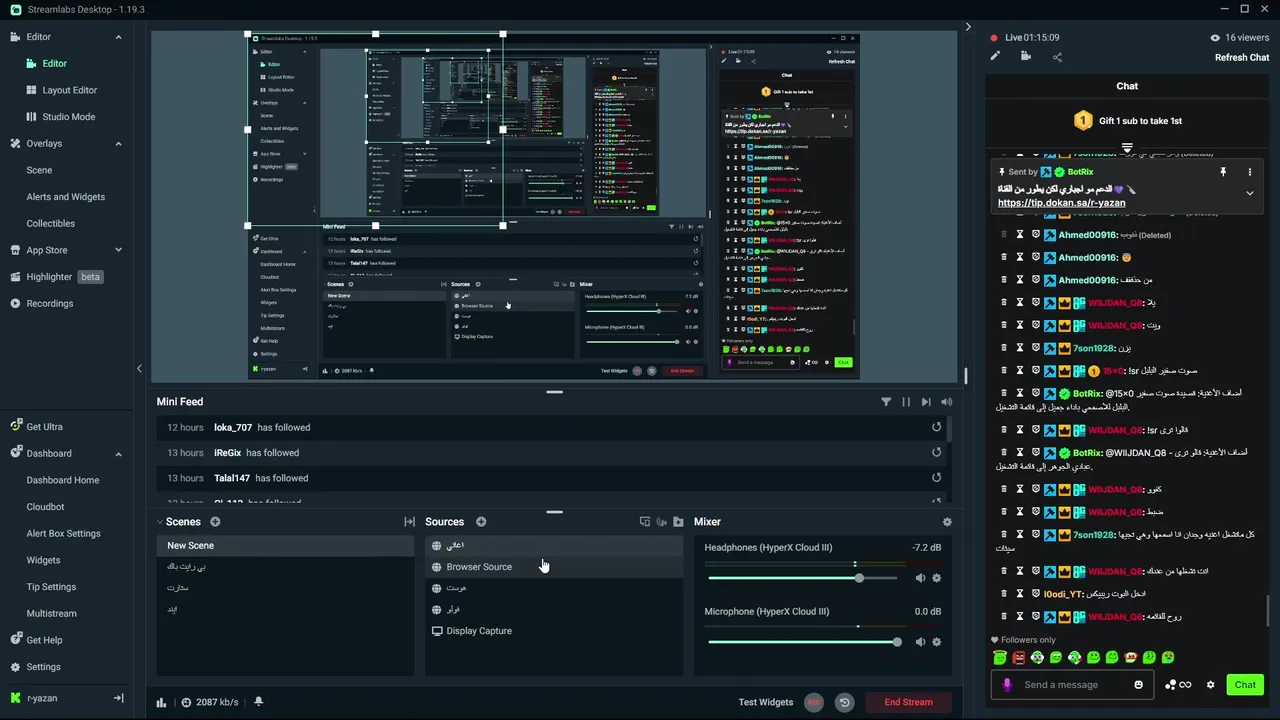Screen dimensions: 1280x720
Task: Click the purple microphone in chat input
Action: pos(1007,685)
